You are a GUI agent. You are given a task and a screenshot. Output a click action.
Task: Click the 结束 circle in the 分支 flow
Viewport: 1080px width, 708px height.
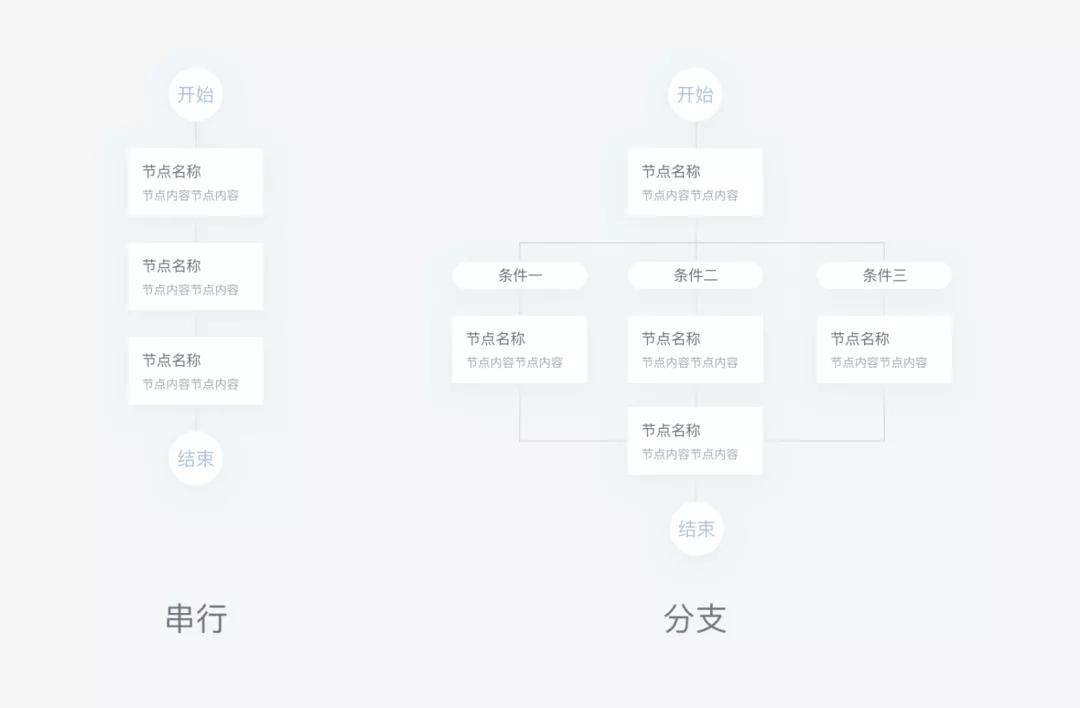(696, 529)
